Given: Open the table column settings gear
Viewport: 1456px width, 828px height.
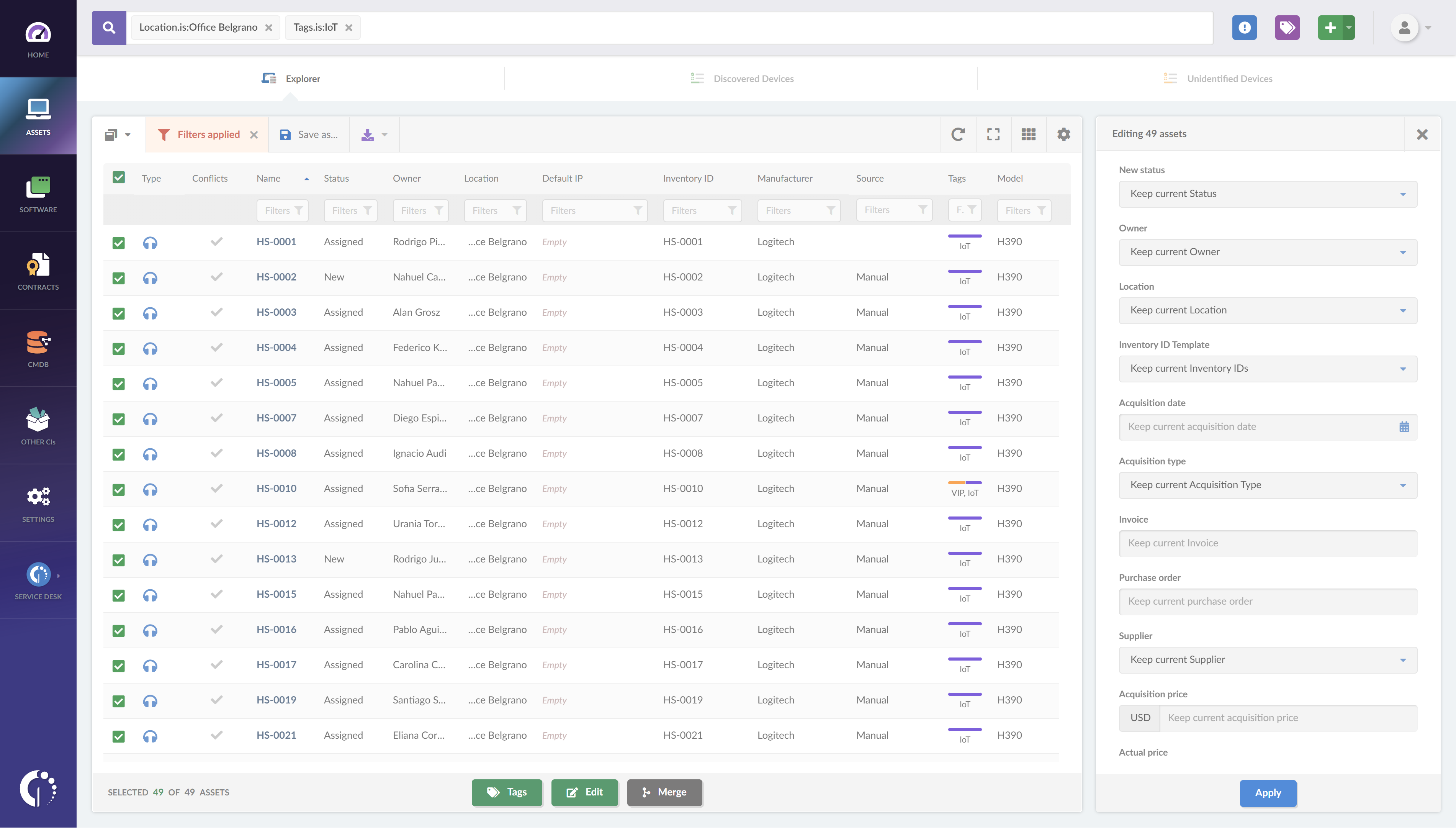Looking at the screenshot, I should tap(1063, 134).
